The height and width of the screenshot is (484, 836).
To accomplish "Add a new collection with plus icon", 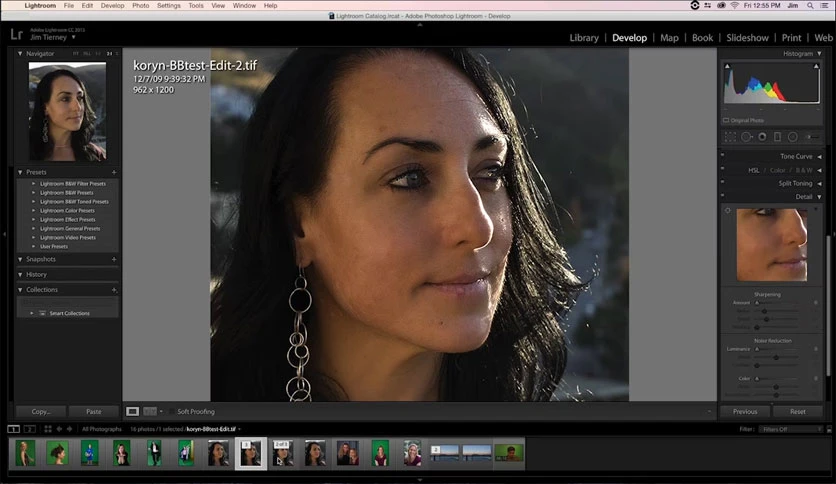I will 114,290.
